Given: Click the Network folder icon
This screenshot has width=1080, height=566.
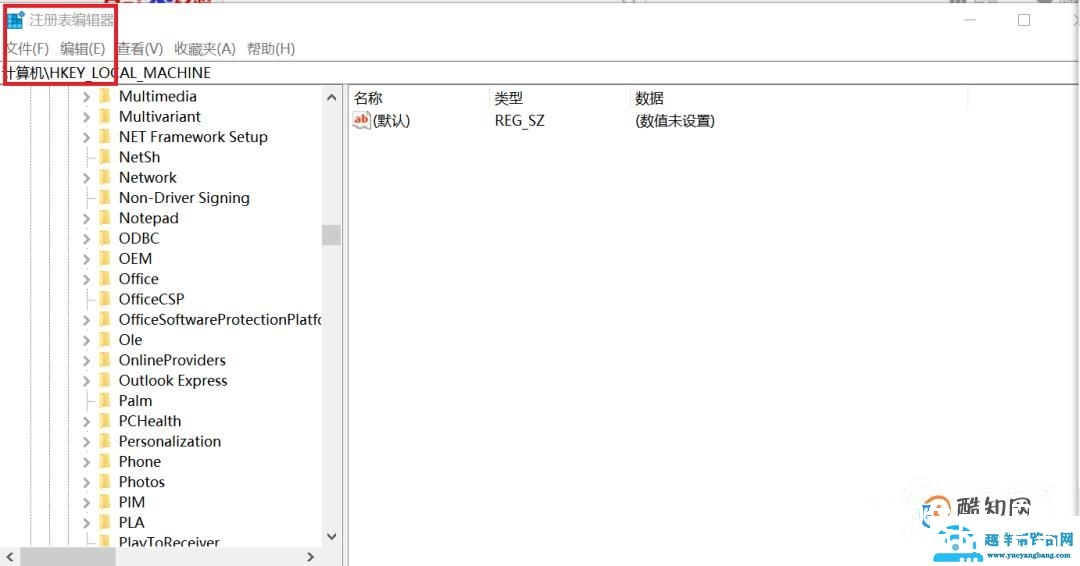Looking at the screenshot, I should point(105,177).
